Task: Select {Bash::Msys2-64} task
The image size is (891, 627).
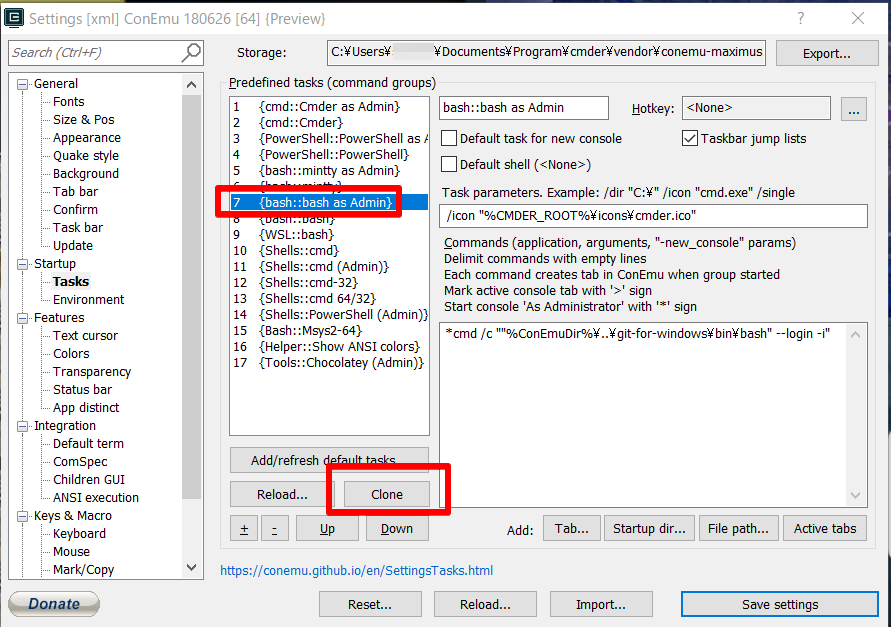Action: [x=329, y=331]
